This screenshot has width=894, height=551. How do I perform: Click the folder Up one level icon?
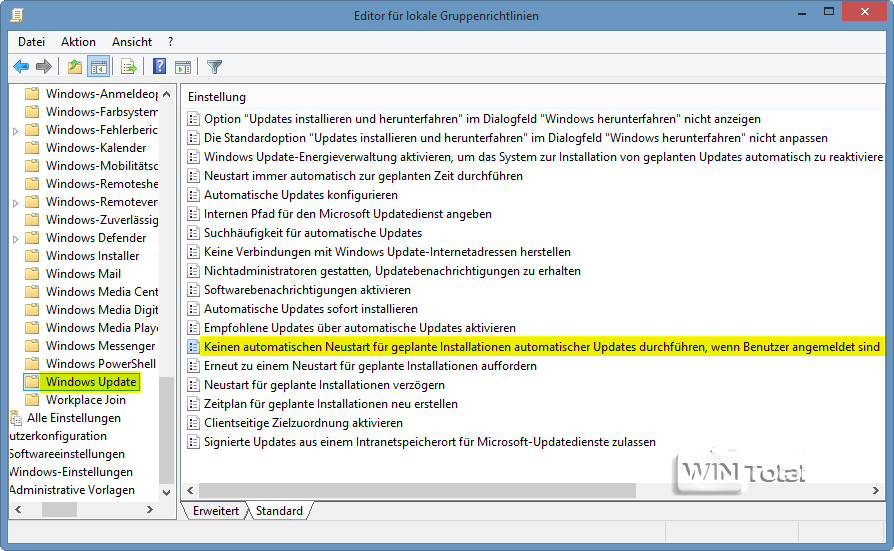(x=75, y=67)
